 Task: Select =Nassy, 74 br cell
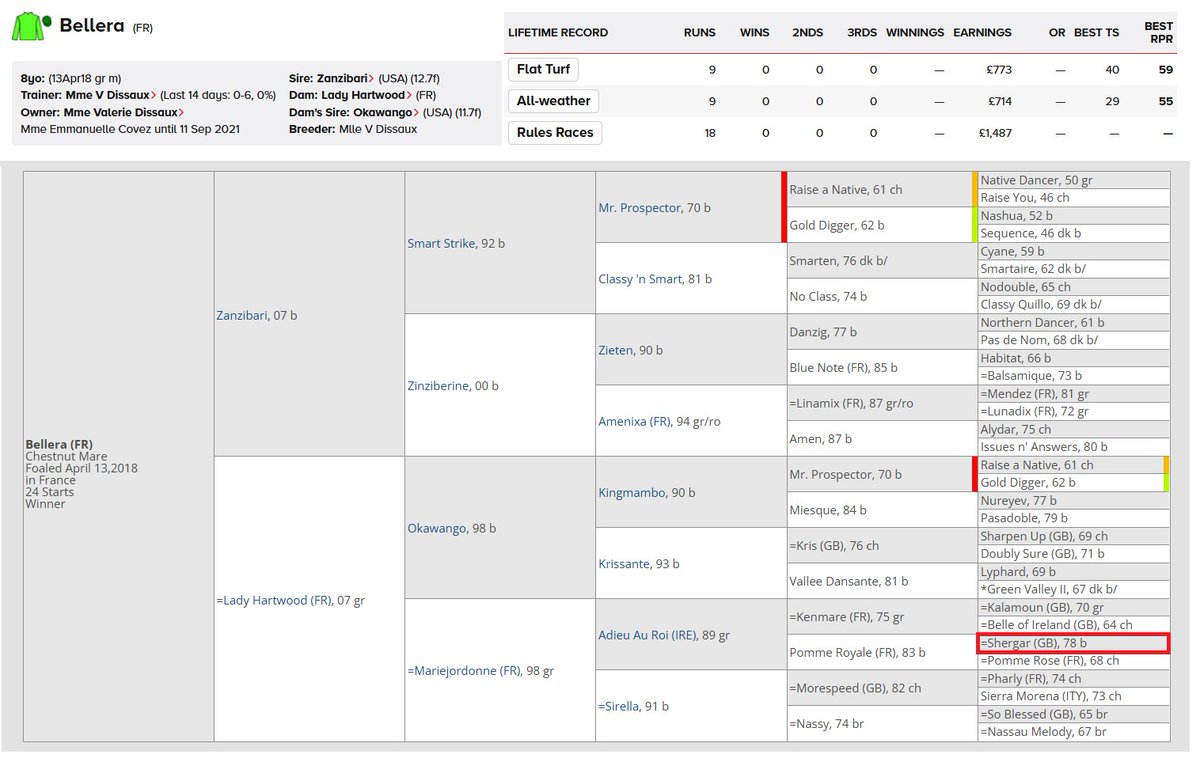pos(882,723)
